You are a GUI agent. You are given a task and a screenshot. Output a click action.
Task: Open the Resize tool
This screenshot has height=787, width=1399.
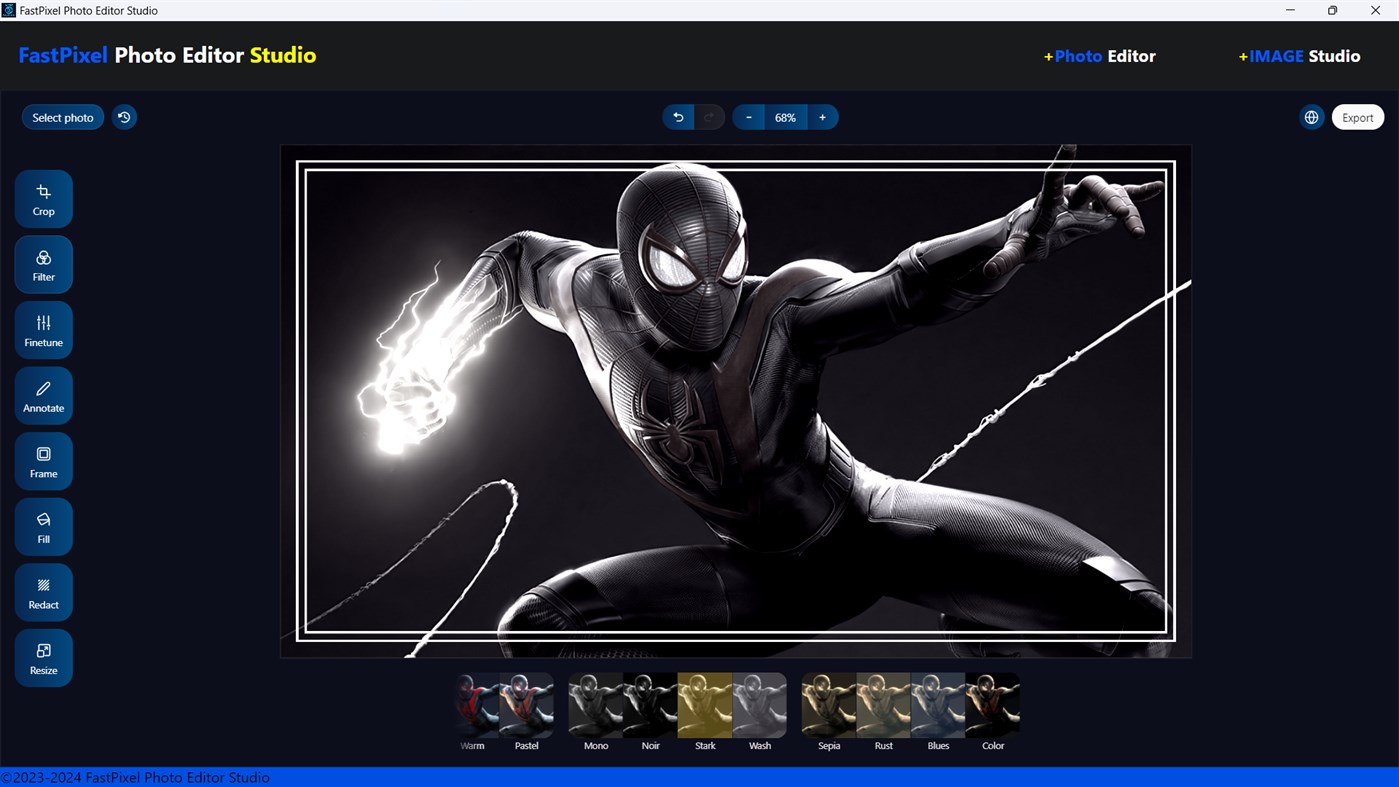(43, 658)
